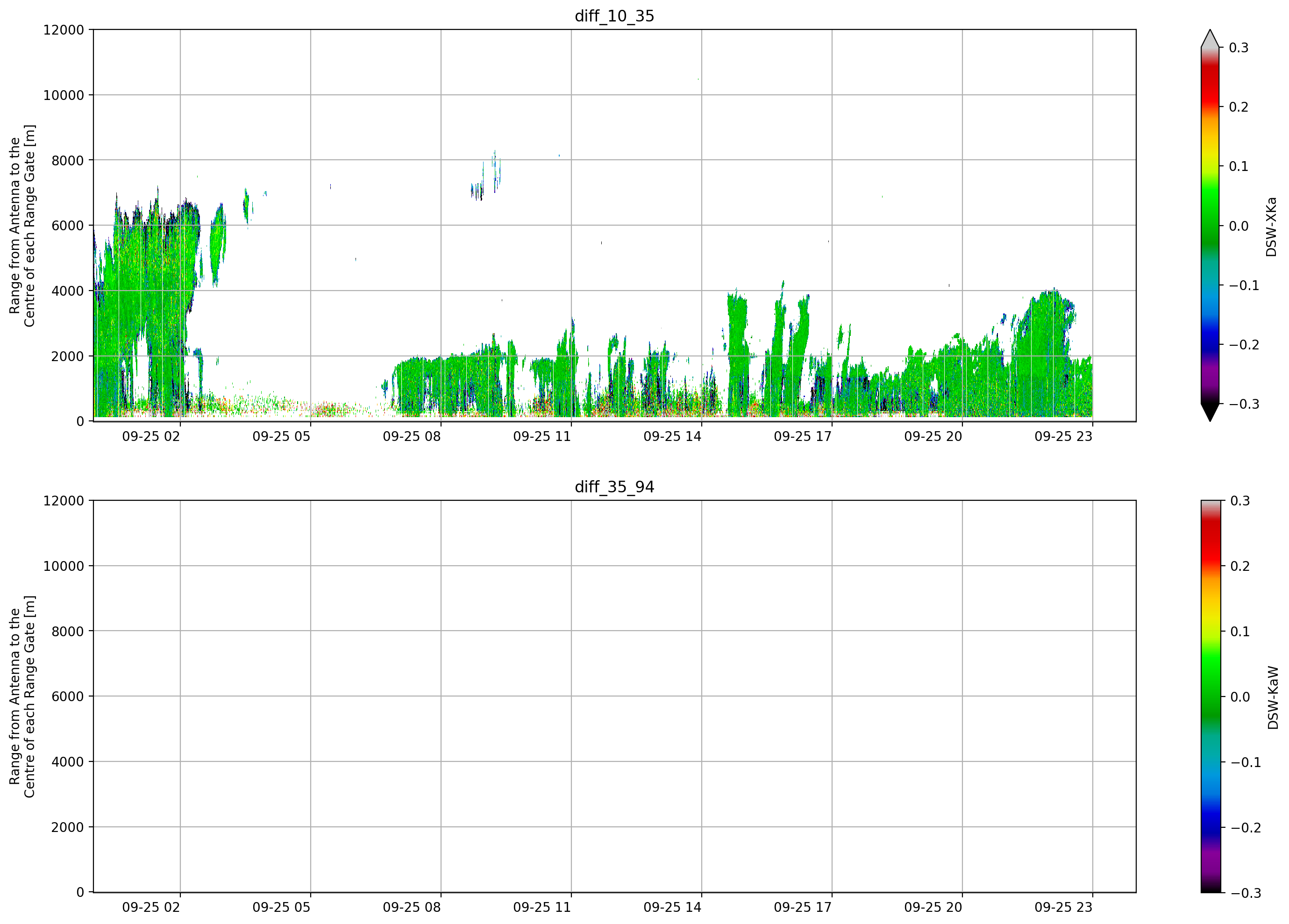Click the 0.1 tick on bottom colorbar
This screenshot has width=1289, height=924.
tap(1240, 632)
